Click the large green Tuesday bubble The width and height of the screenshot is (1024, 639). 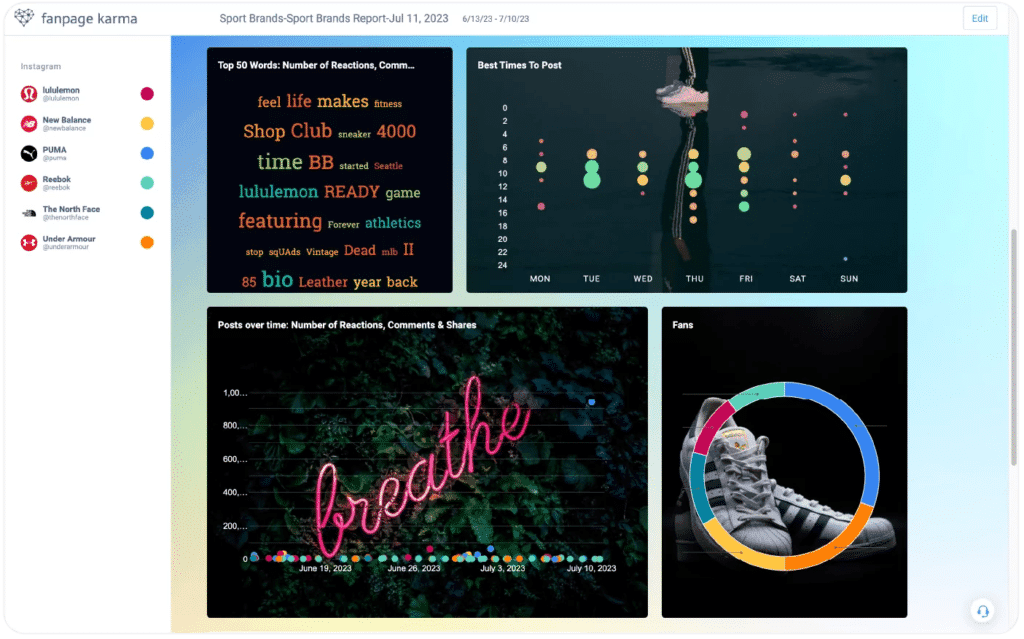click(x=592, y=180)
